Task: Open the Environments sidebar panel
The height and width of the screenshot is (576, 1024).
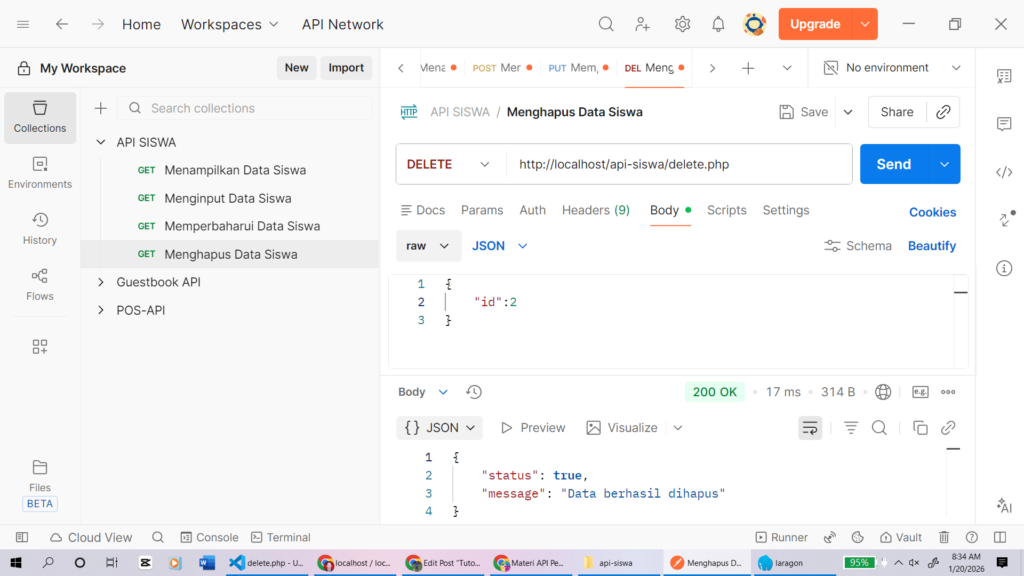Action: 40,172
